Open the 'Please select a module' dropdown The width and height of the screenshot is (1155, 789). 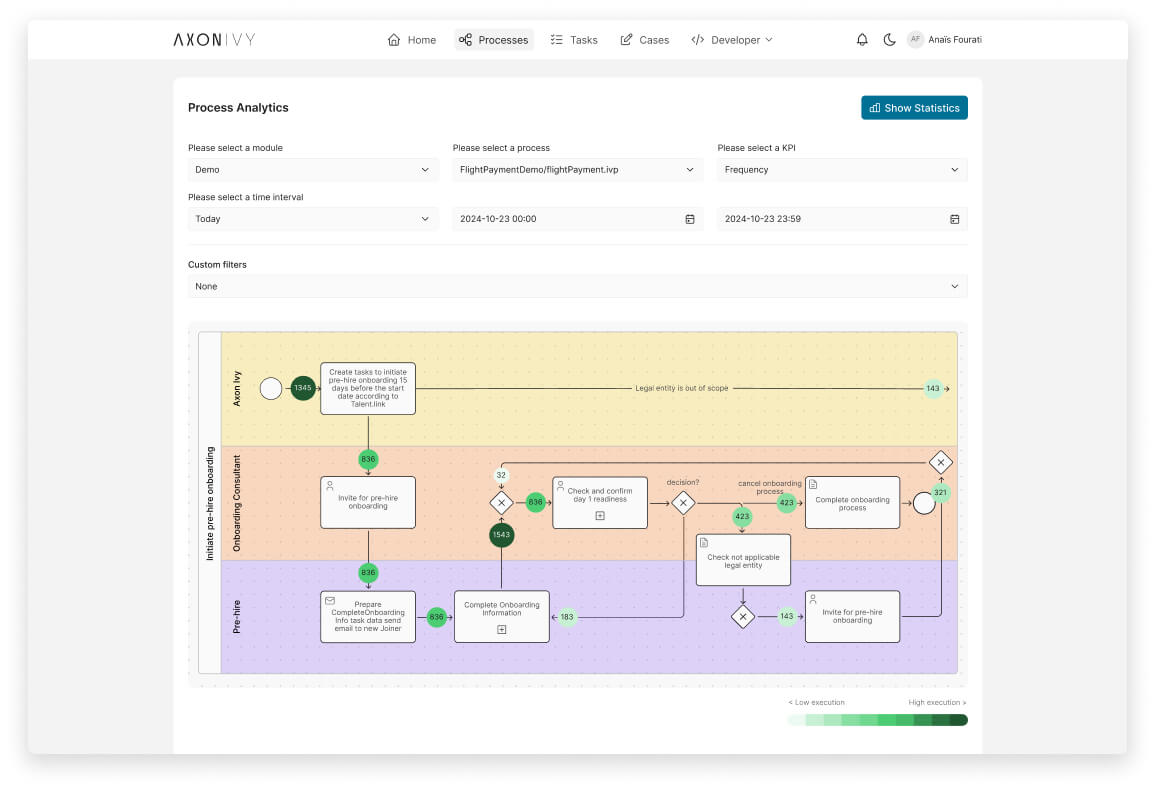tap(313, 169)
